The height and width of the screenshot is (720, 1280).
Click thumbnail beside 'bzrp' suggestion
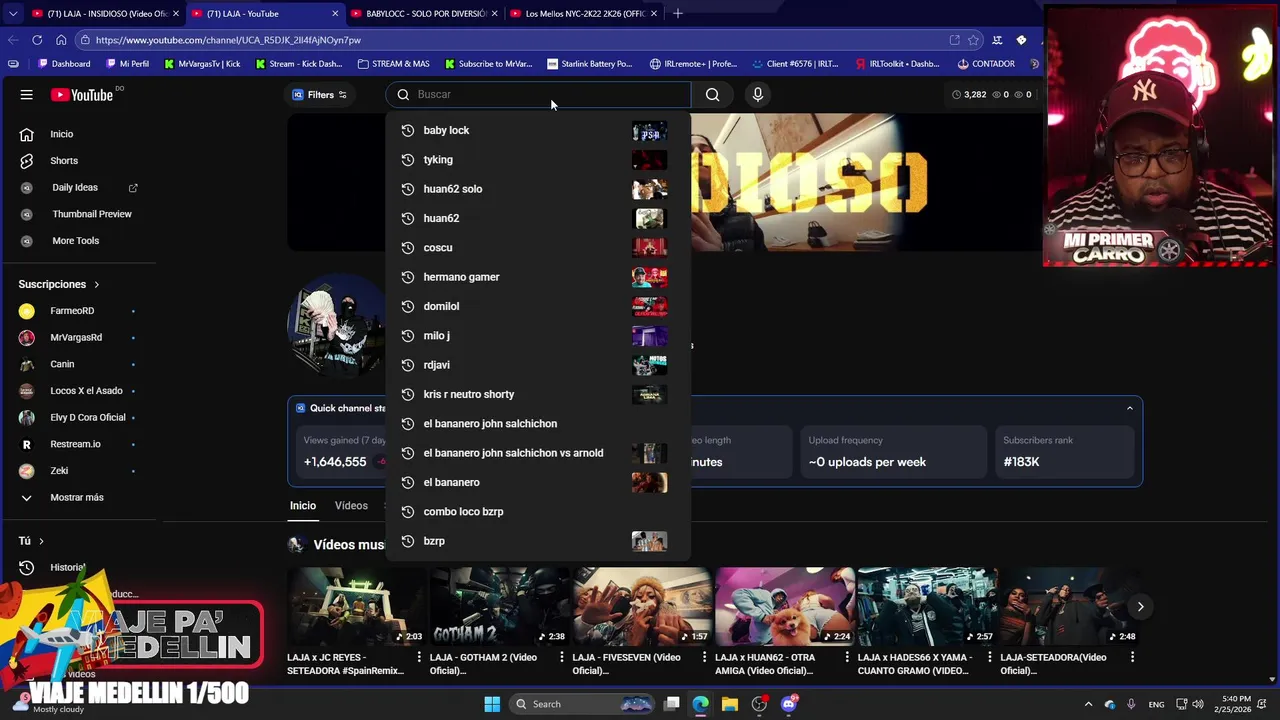tap(649, 541)
